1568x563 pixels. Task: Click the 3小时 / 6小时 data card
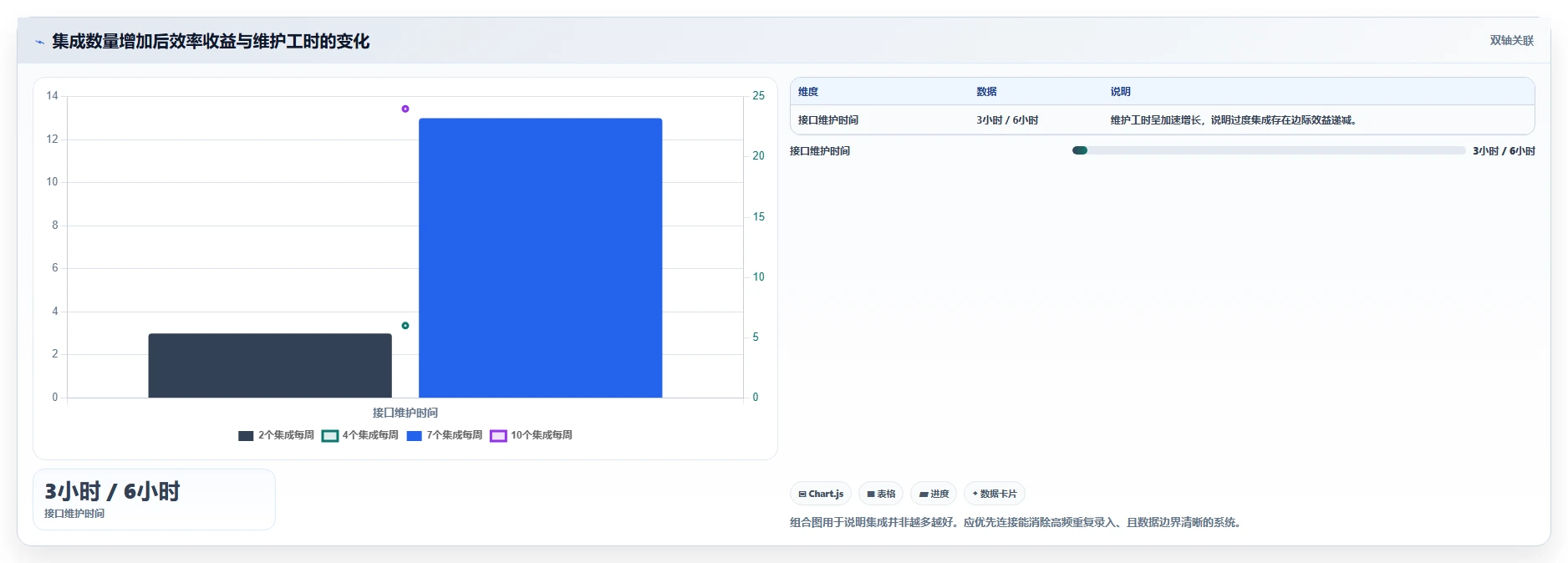tap(154, 500)
